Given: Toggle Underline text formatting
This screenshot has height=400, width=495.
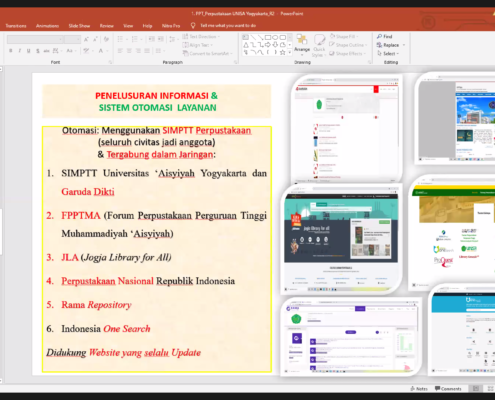Looking at the screenshot, I should [29, 51].
